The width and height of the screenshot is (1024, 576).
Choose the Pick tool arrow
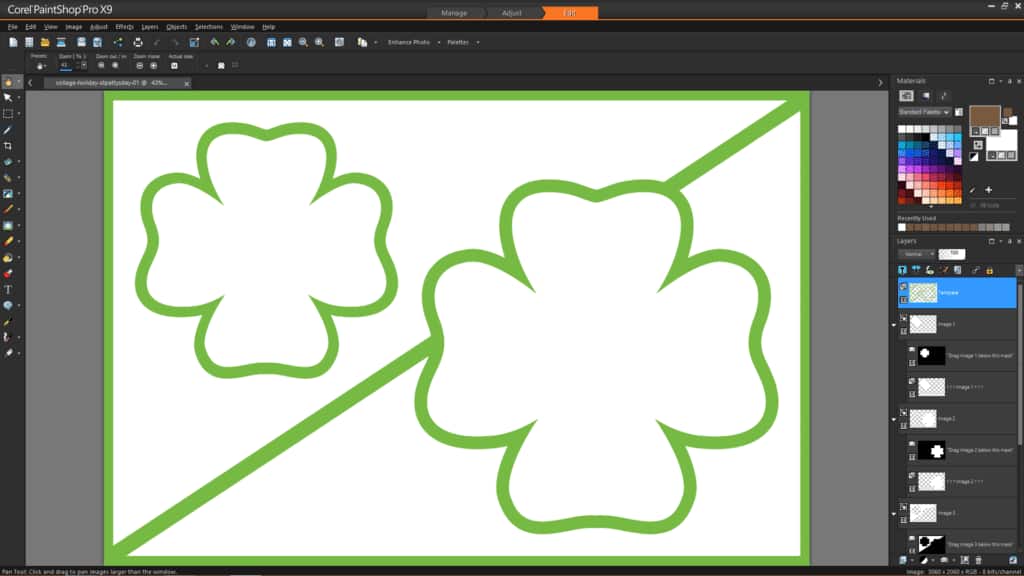point(8,97)
